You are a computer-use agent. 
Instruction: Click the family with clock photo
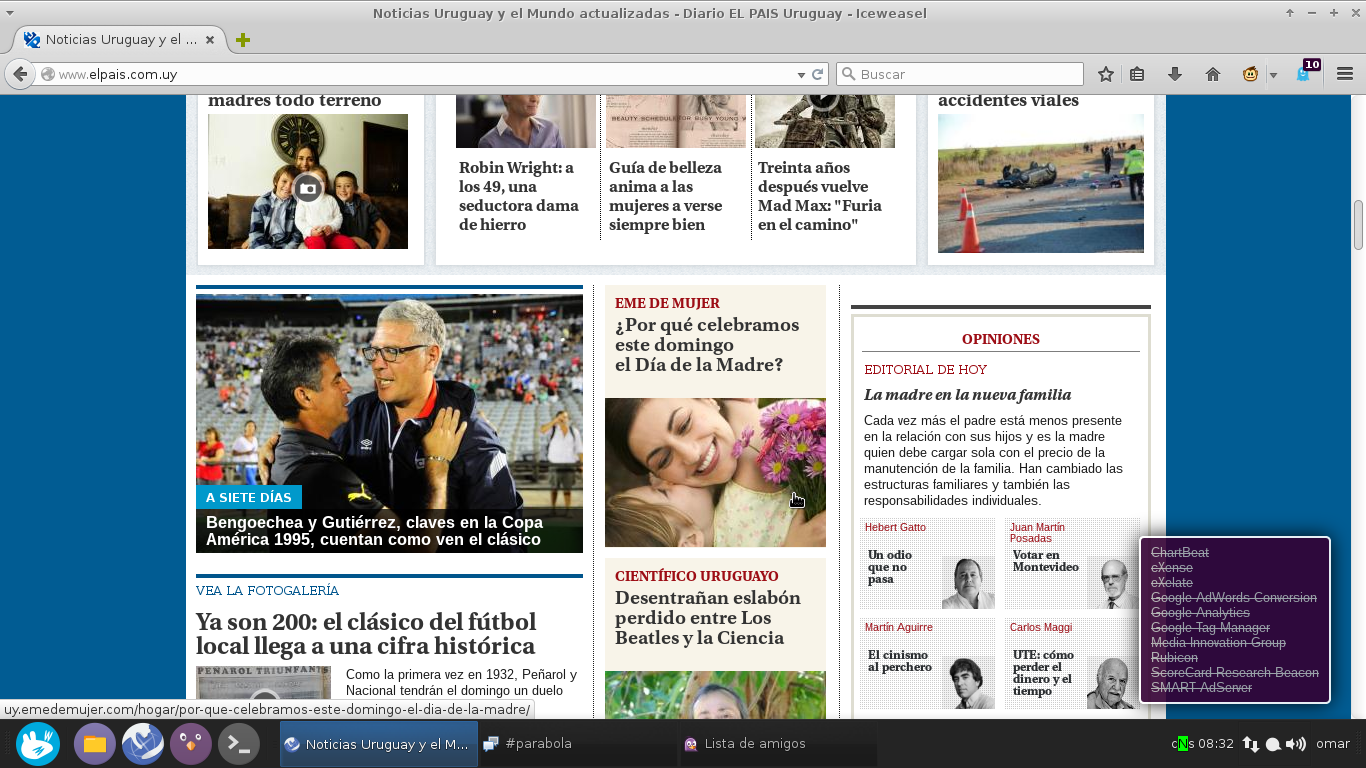(x=308, y=181)
